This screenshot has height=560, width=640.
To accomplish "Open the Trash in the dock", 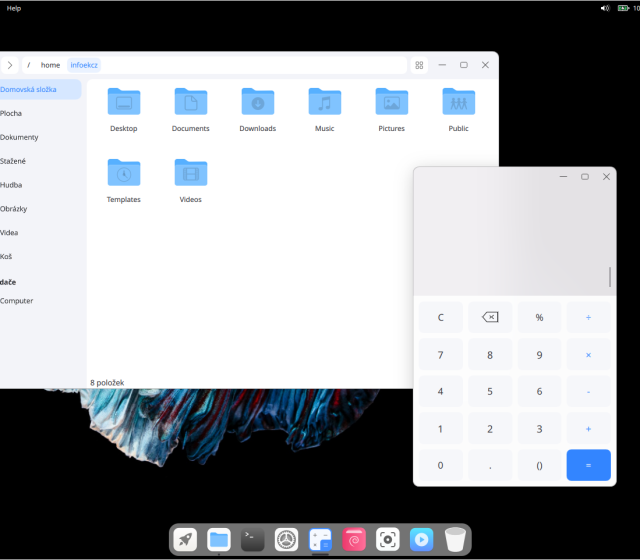I will [456, 540].
